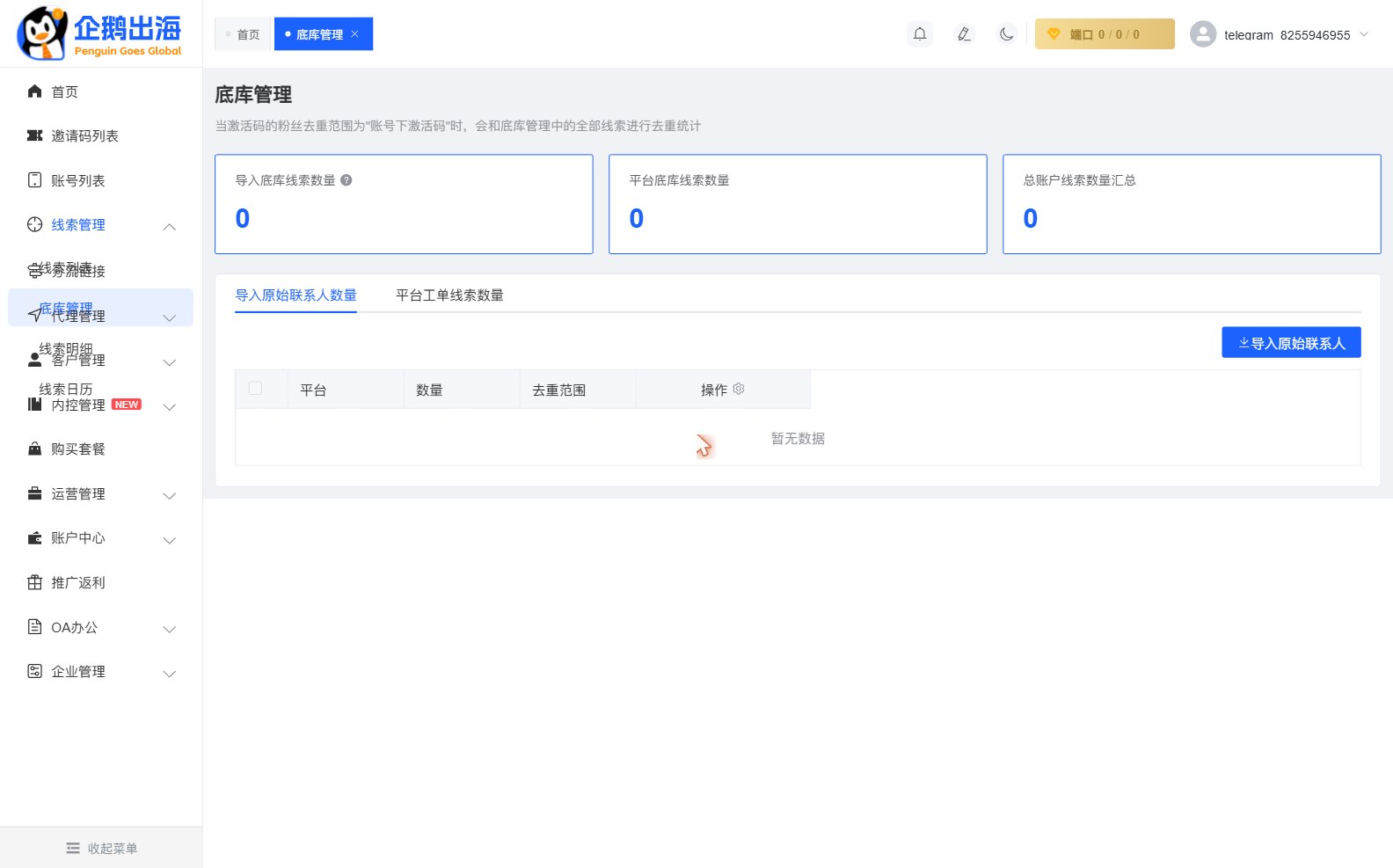1393x868 pixels.
Task: Click the help icon beside 导入底库线索数量
Action: 346,180
